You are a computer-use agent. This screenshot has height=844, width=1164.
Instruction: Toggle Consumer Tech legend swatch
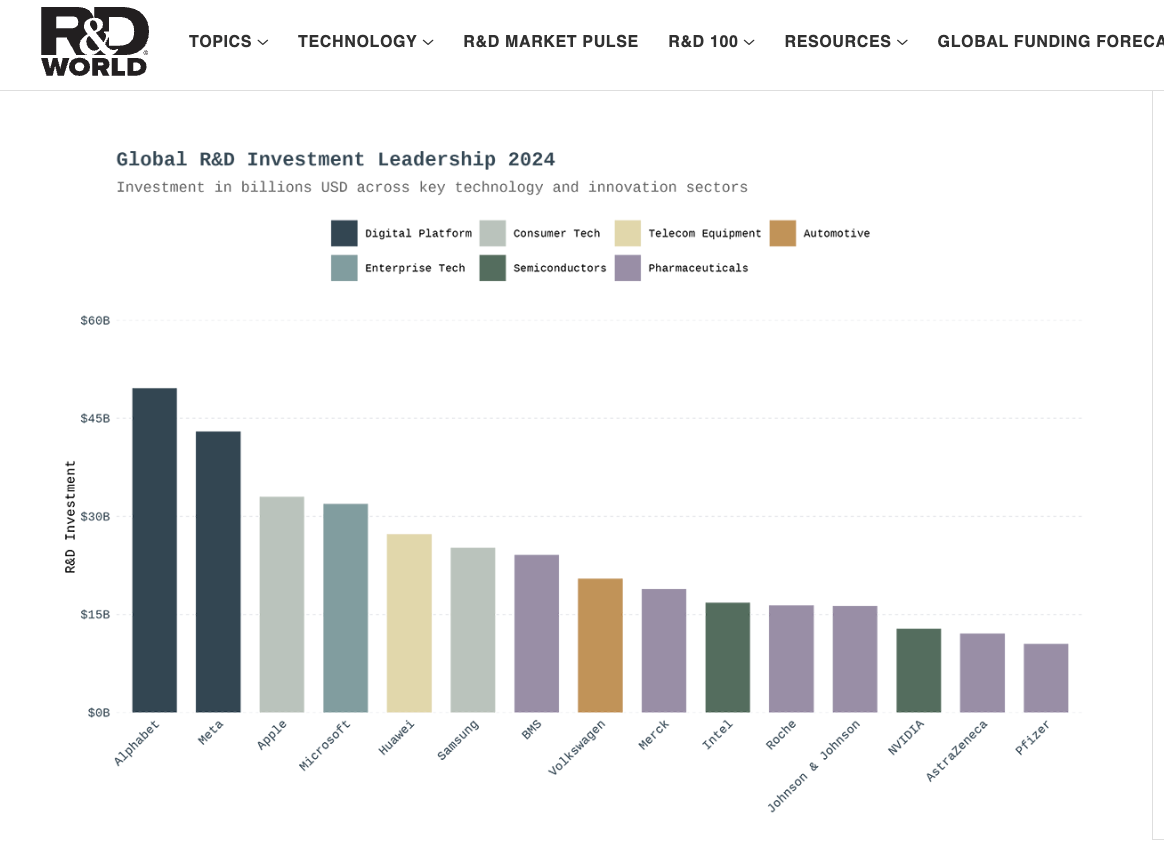tap(492, 233)
